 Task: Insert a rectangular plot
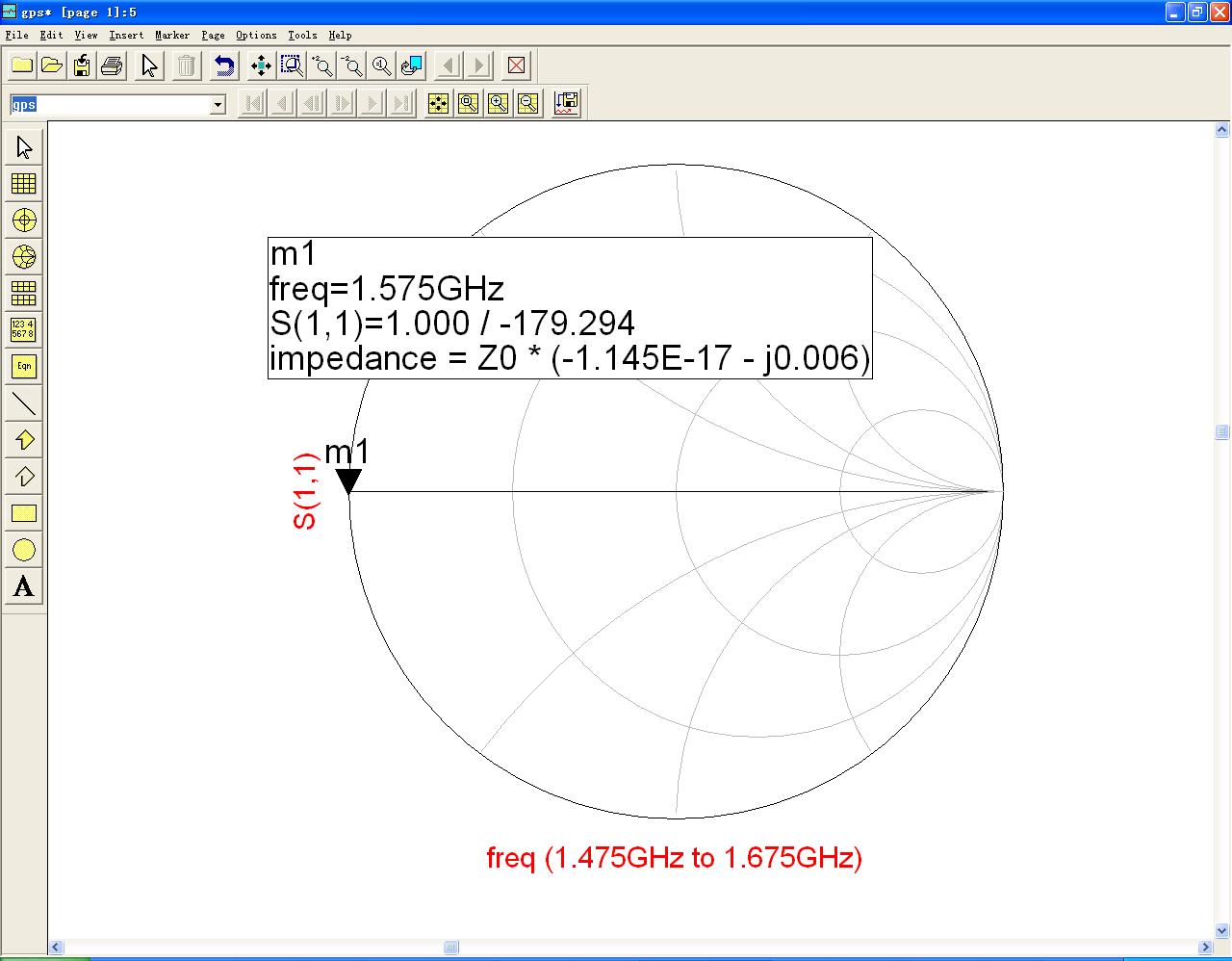pyautogui.click(x=24, y=184)
